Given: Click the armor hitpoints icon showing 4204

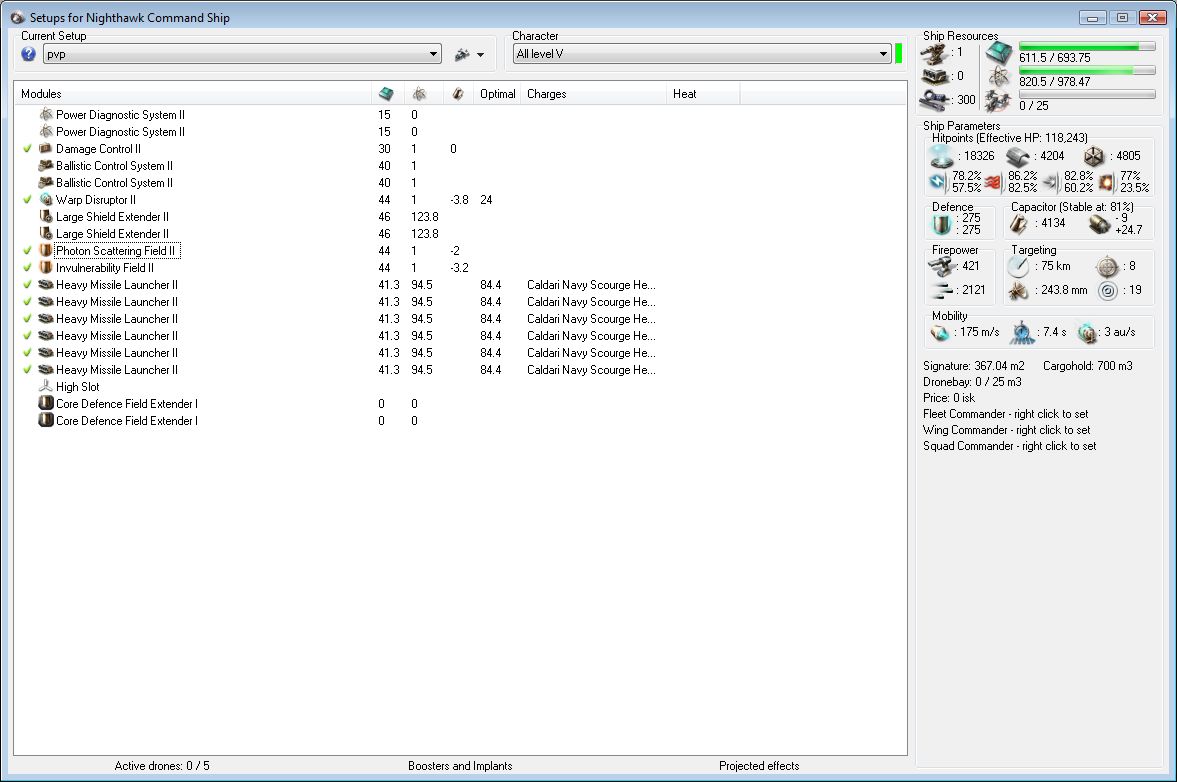Looking at the screenshot, I should [x=1018, y=157].
